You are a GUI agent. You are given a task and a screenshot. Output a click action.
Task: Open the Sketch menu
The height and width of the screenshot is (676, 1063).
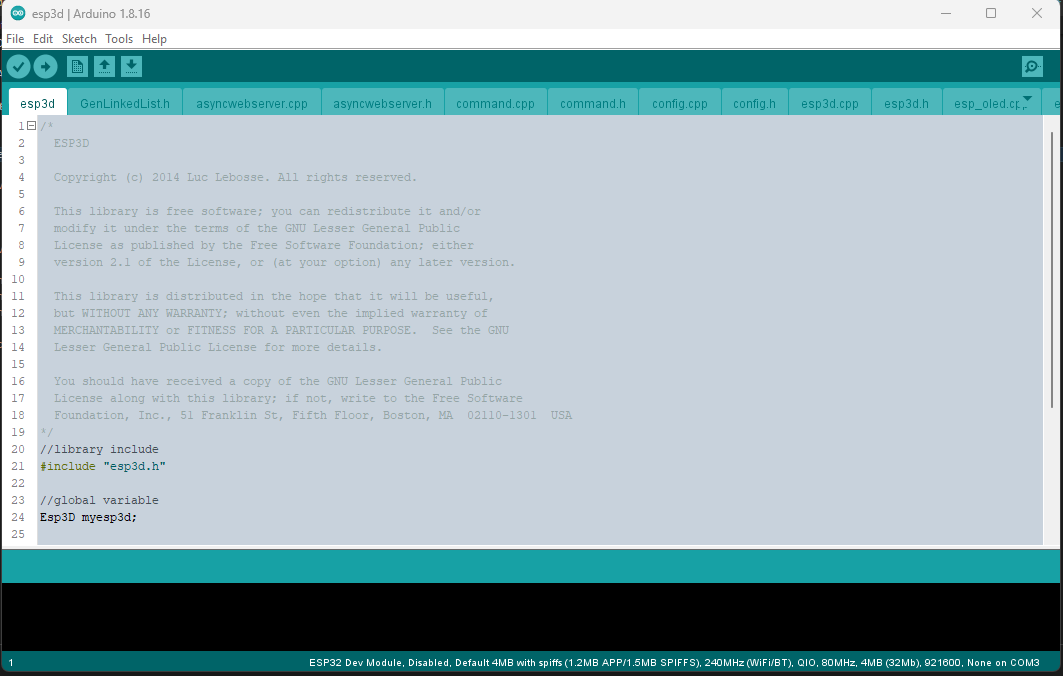tap(79, 38)
